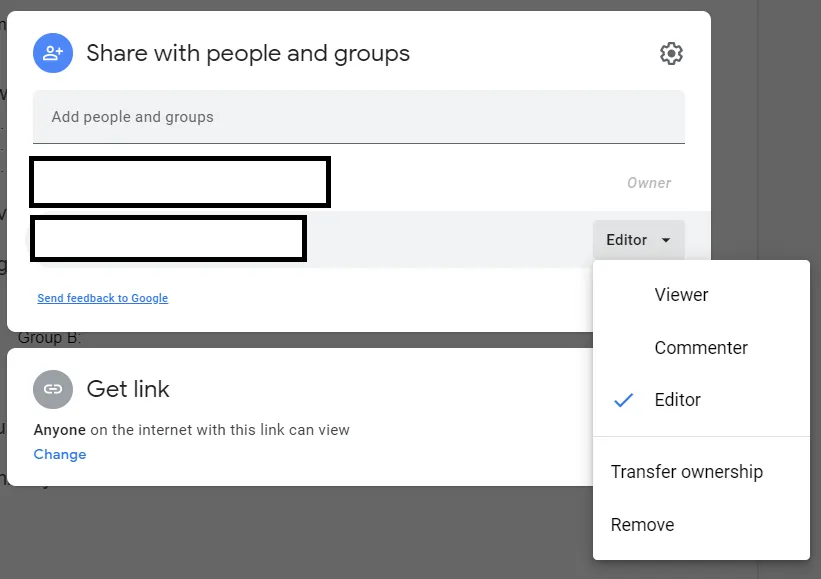Select Transfer ownership from the menu
Image resolution: width=821 pixels, height=579 pixels.
coord(686,472)
